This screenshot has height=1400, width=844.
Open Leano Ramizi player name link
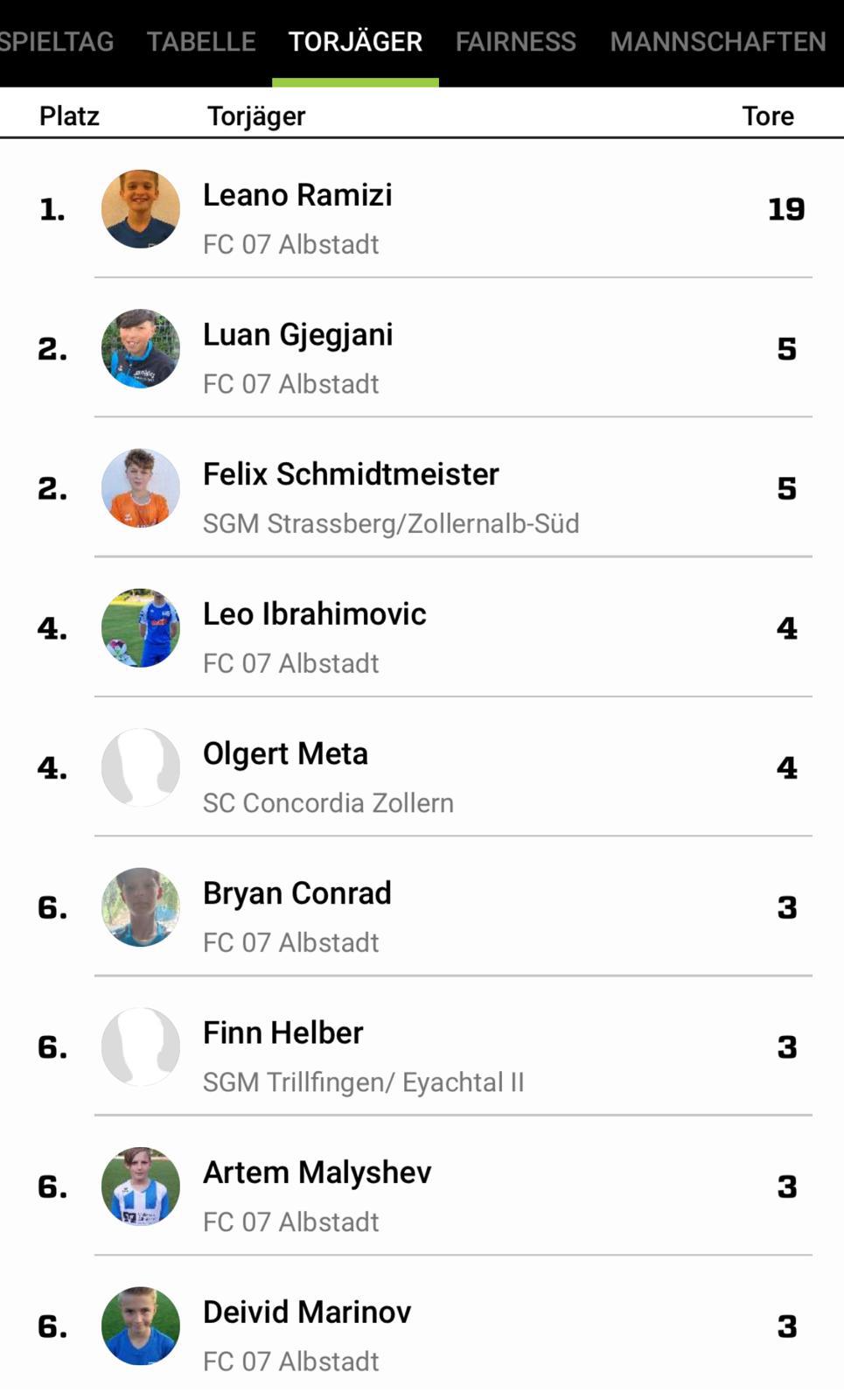pyautogui.click(x=297, y=194)
